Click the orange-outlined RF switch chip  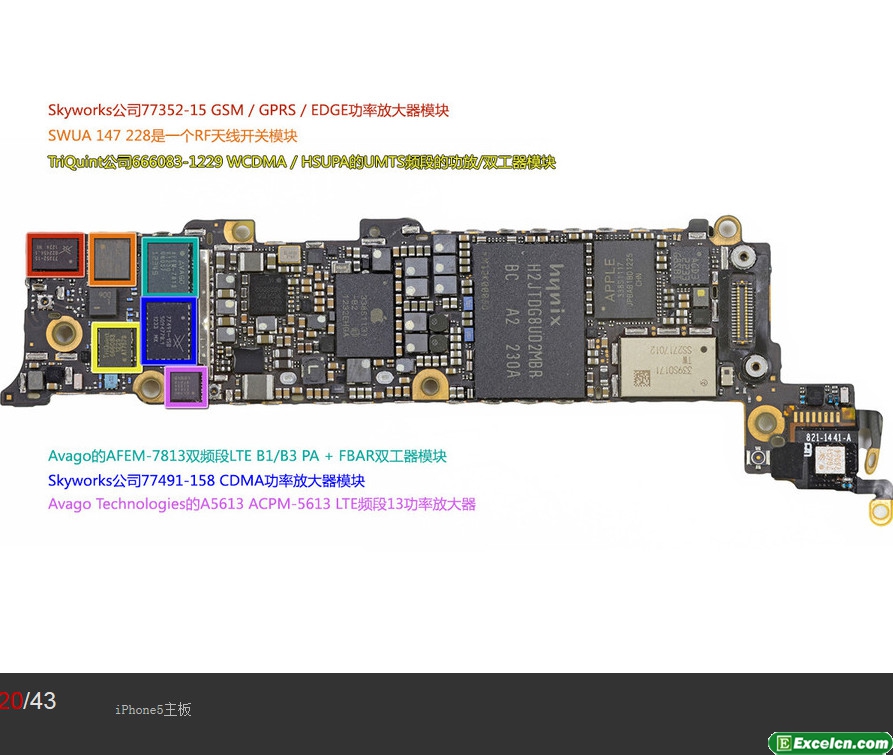pos(111,259)
